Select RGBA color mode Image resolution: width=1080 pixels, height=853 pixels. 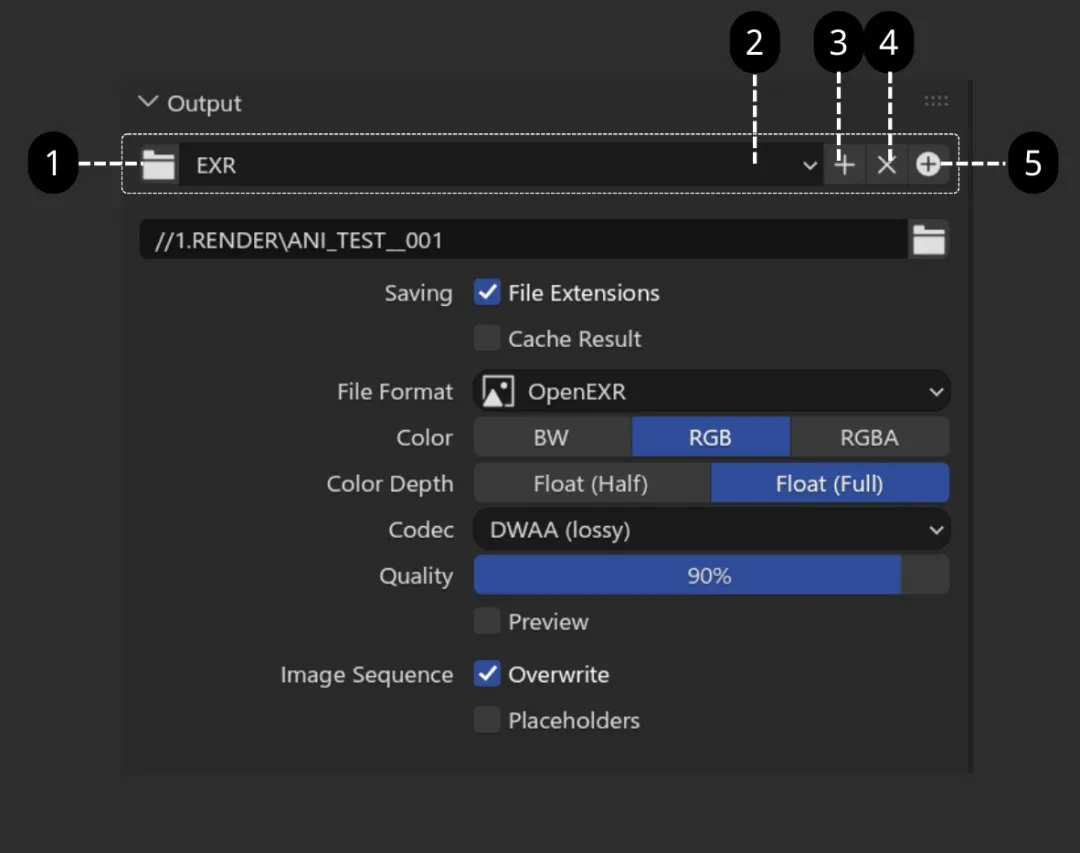[x=869, y=438]
